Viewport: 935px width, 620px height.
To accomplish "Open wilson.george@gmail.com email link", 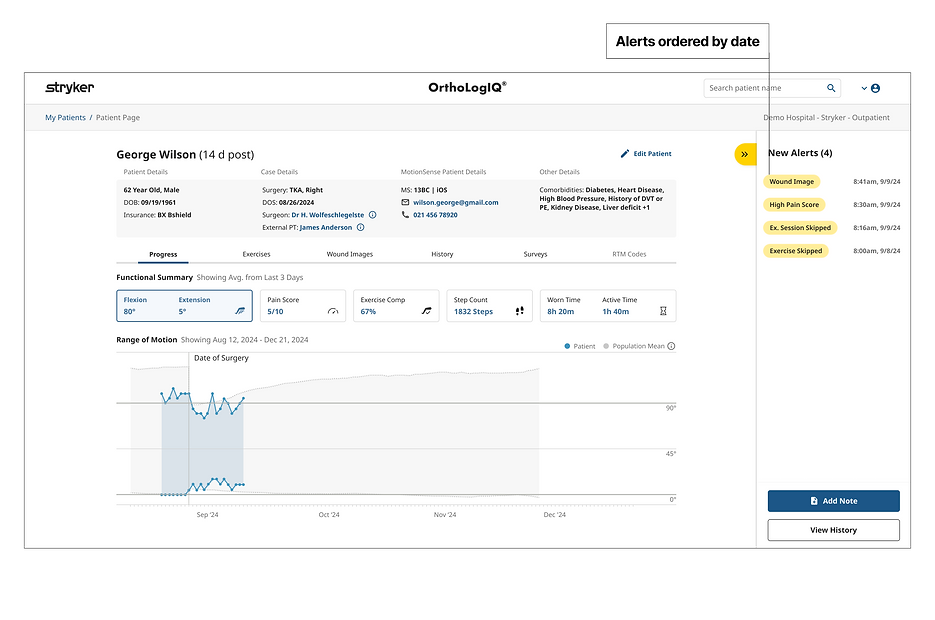I will [456, 203].
